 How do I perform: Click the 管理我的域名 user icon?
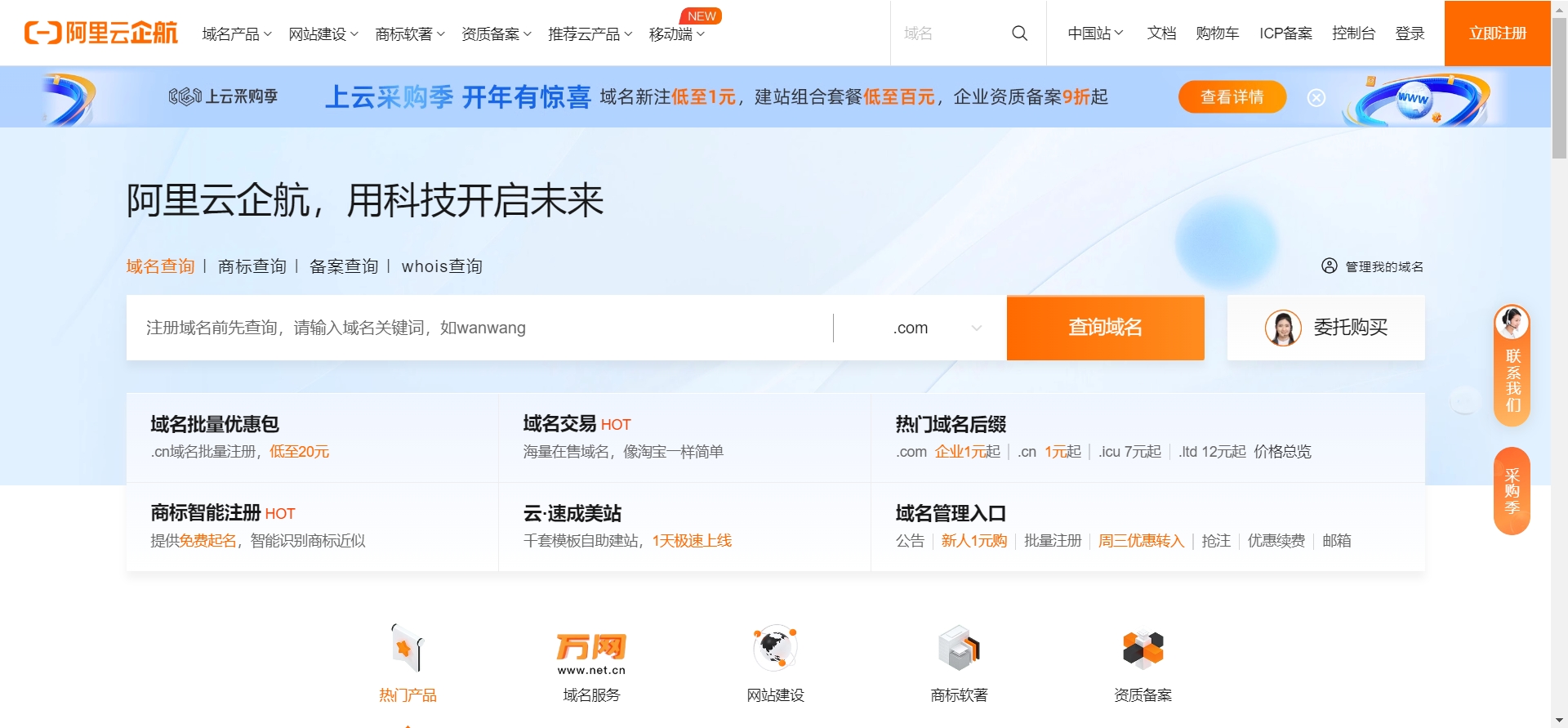(1330, 266)
